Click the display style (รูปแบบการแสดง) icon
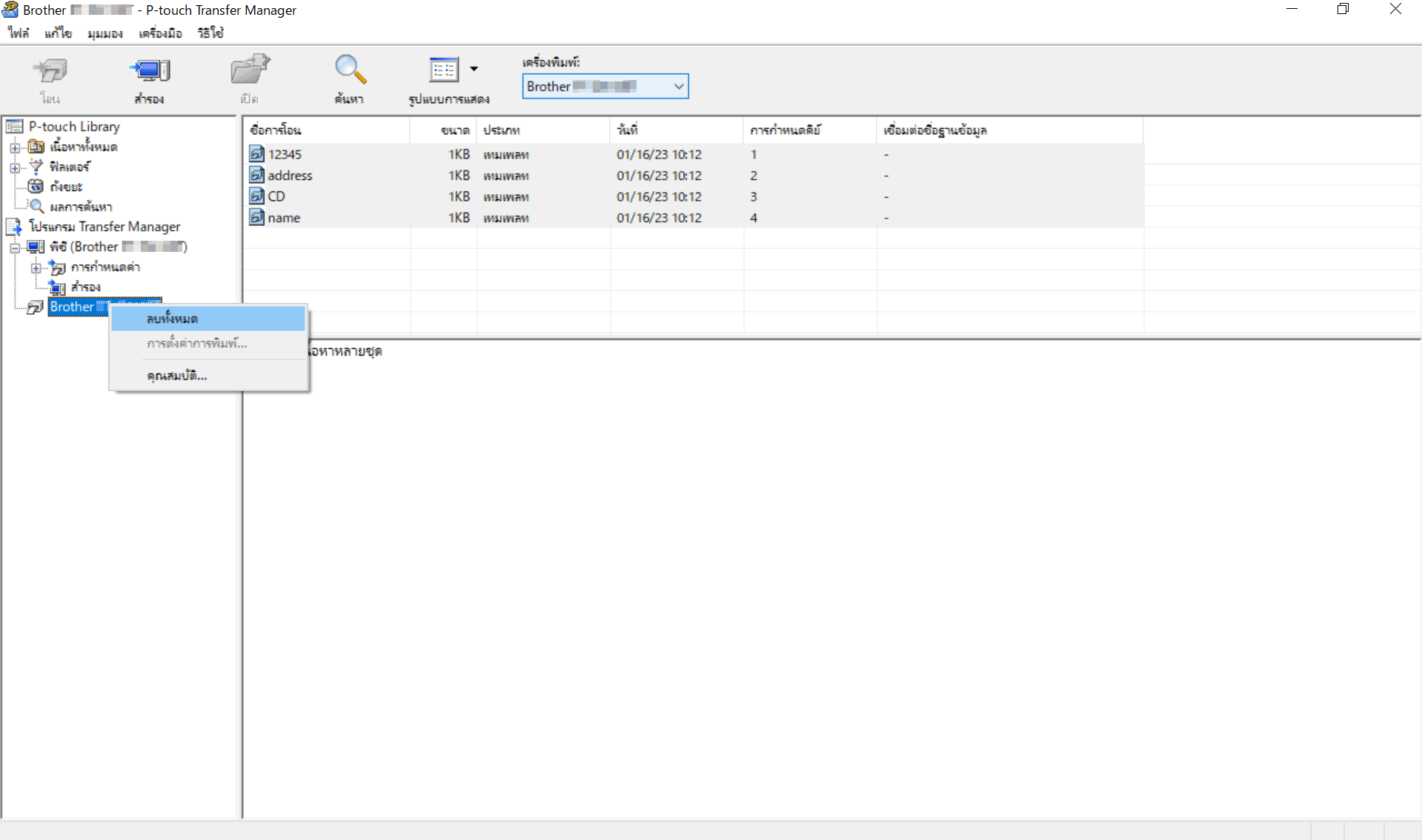Screen dimensions: 1422x840 coord(443,69)
